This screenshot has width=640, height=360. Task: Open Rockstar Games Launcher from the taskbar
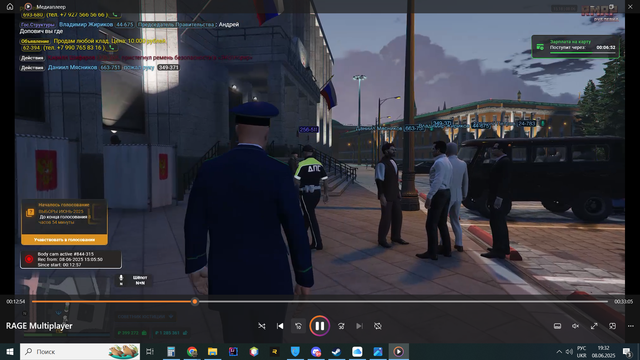point(275,351)
